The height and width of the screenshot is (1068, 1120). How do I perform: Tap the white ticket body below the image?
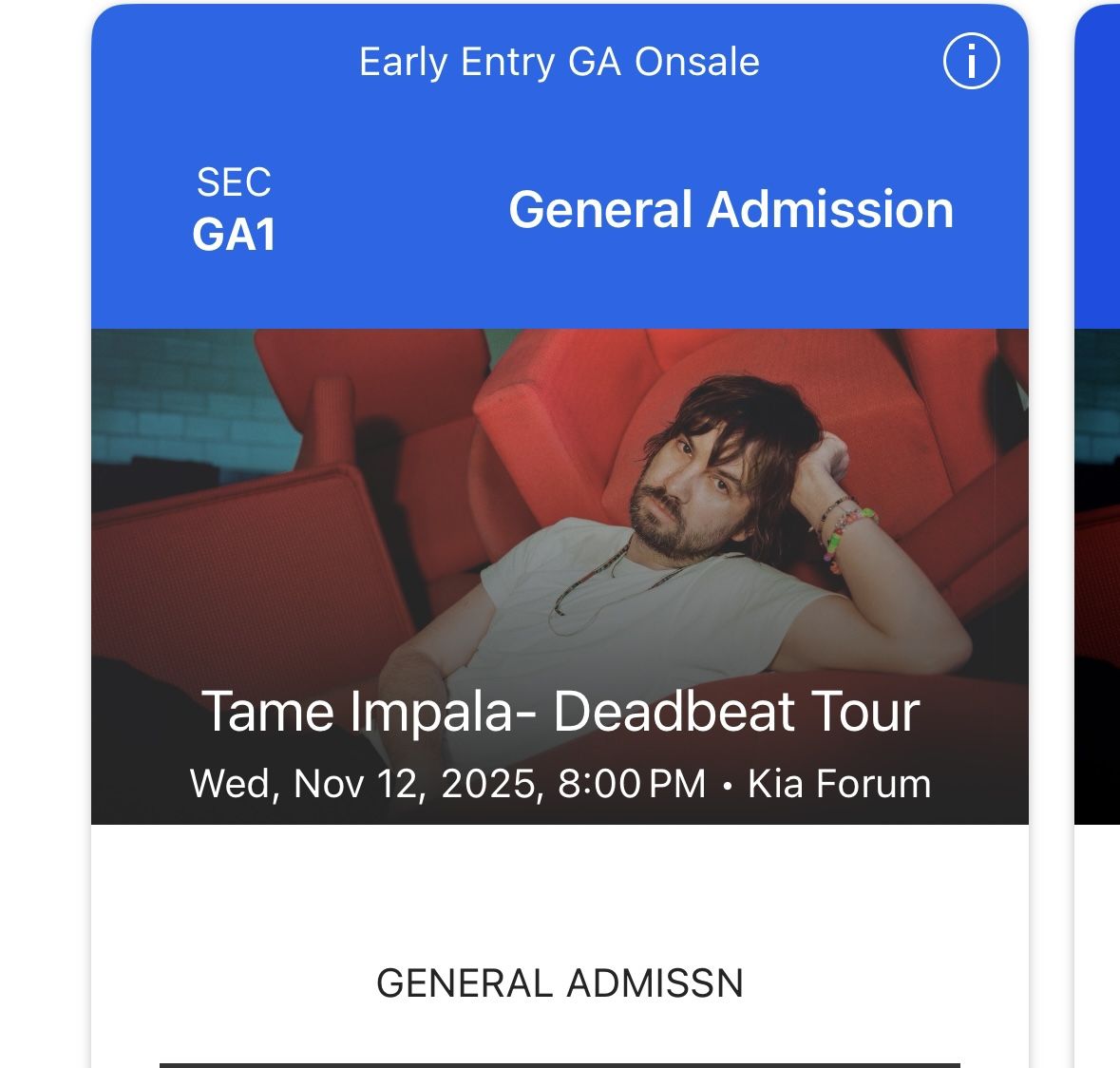(560, 912)
